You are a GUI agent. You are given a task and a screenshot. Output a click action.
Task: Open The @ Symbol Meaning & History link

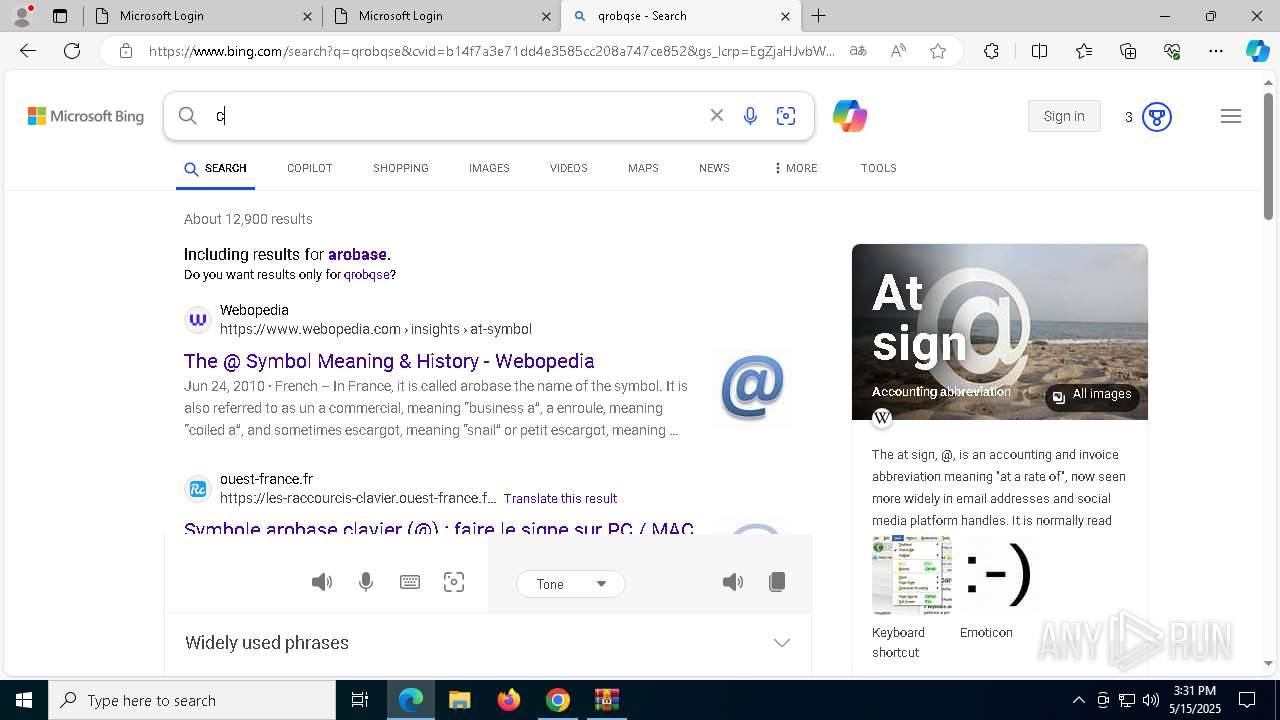point(389,361)
